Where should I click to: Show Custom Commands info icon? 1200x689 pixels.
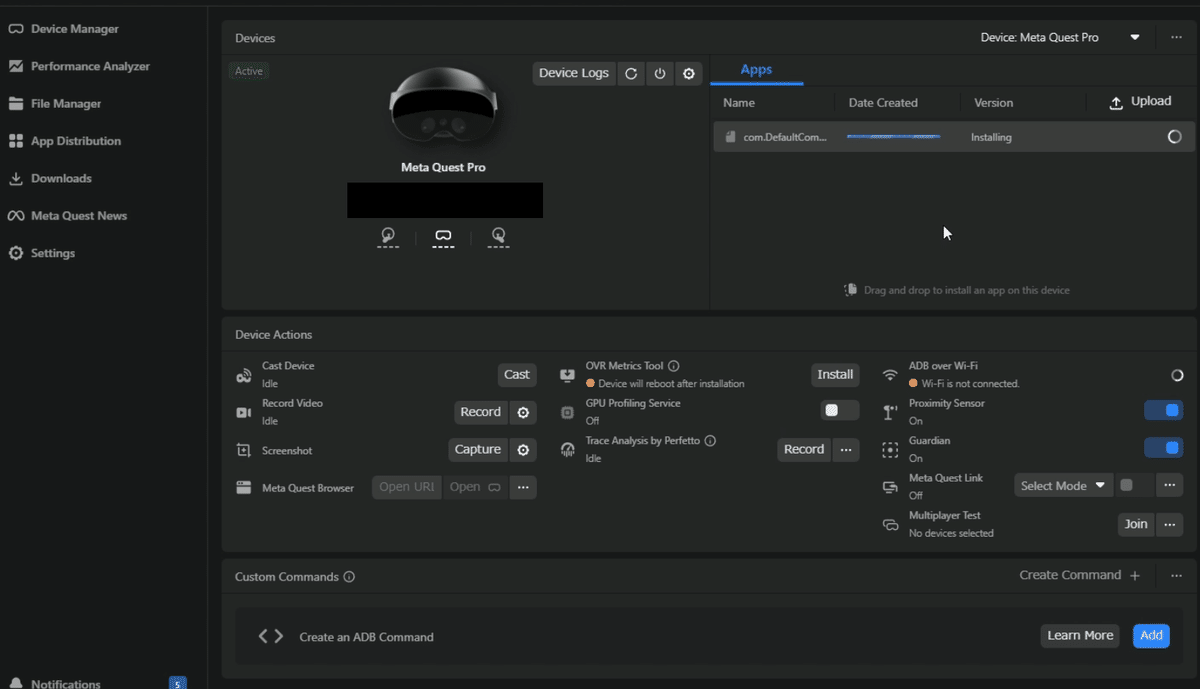tap(349, 577)
